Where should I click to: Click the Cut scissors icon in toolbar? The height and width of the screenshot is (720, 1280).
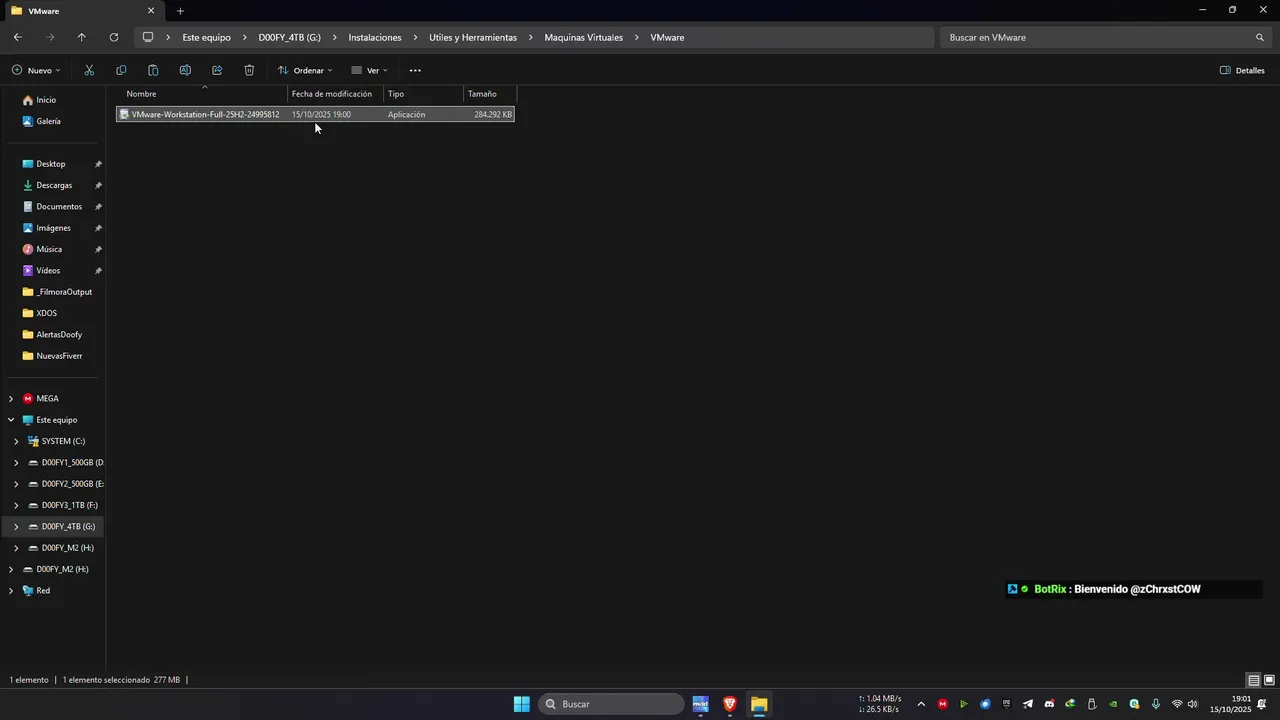click(x=89, y=70)
